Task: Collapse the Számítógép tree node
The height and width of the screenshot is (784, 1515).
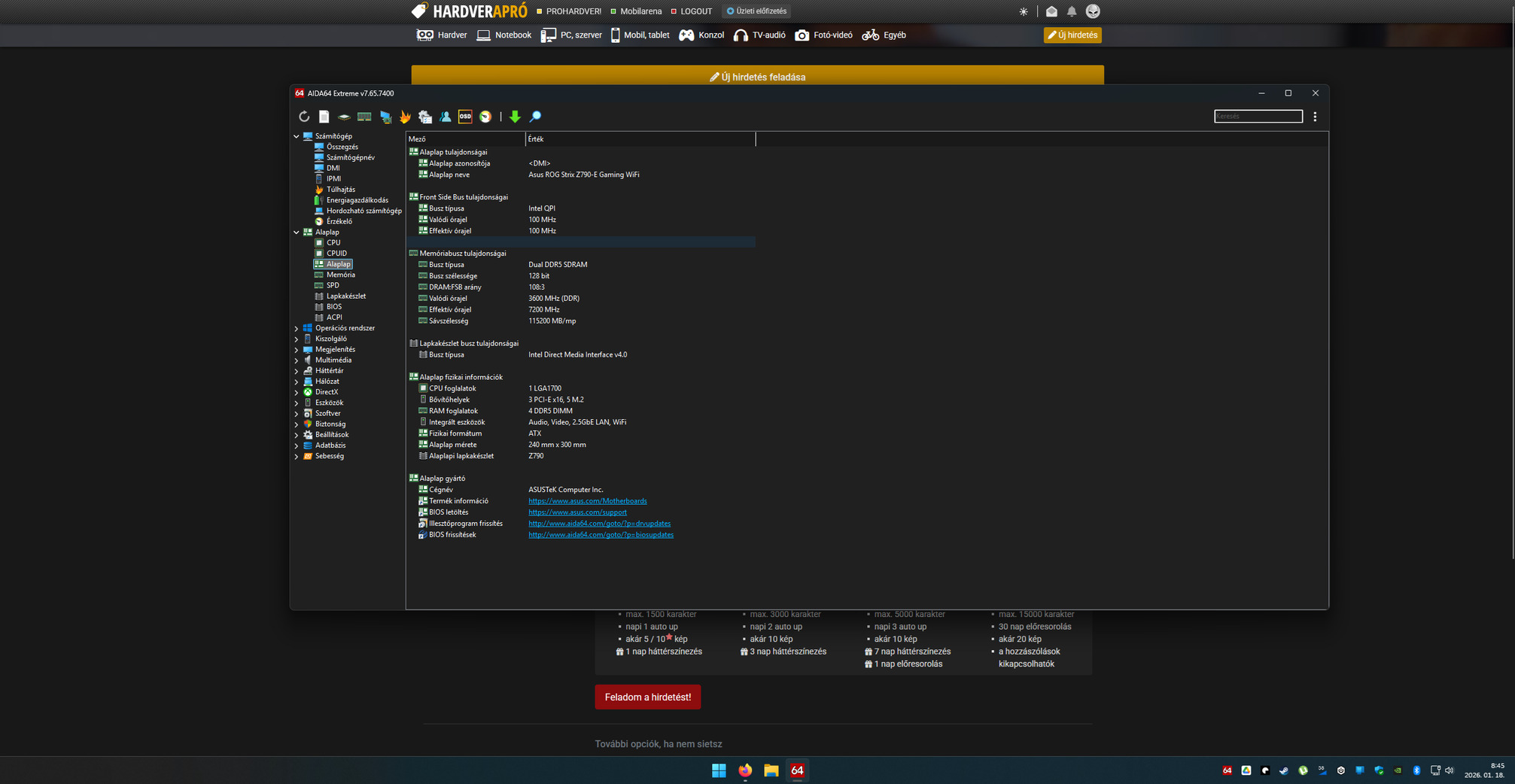Action: pos(297,136)
